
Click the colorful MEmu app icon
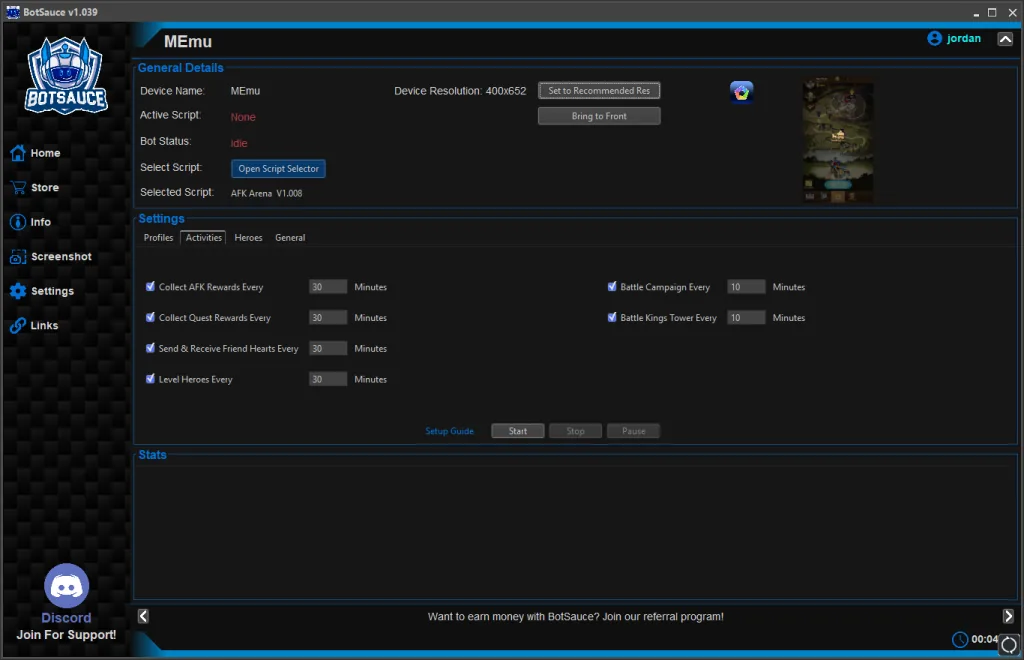coord(741,92)
